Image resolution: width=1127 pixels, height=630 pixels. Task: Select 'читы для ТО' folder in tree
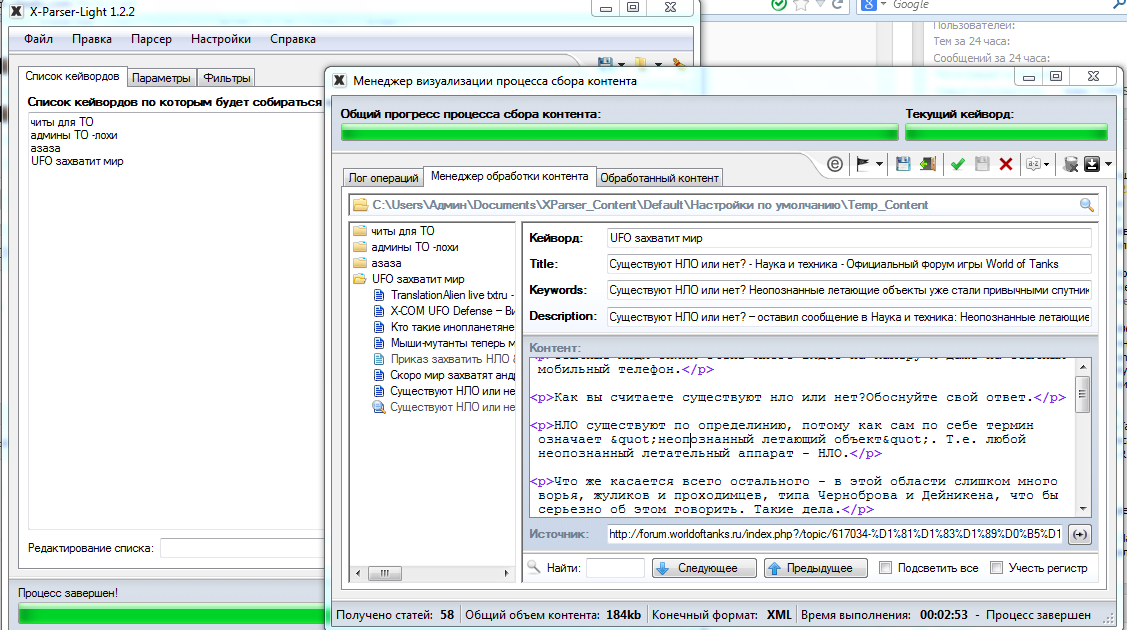402,231
